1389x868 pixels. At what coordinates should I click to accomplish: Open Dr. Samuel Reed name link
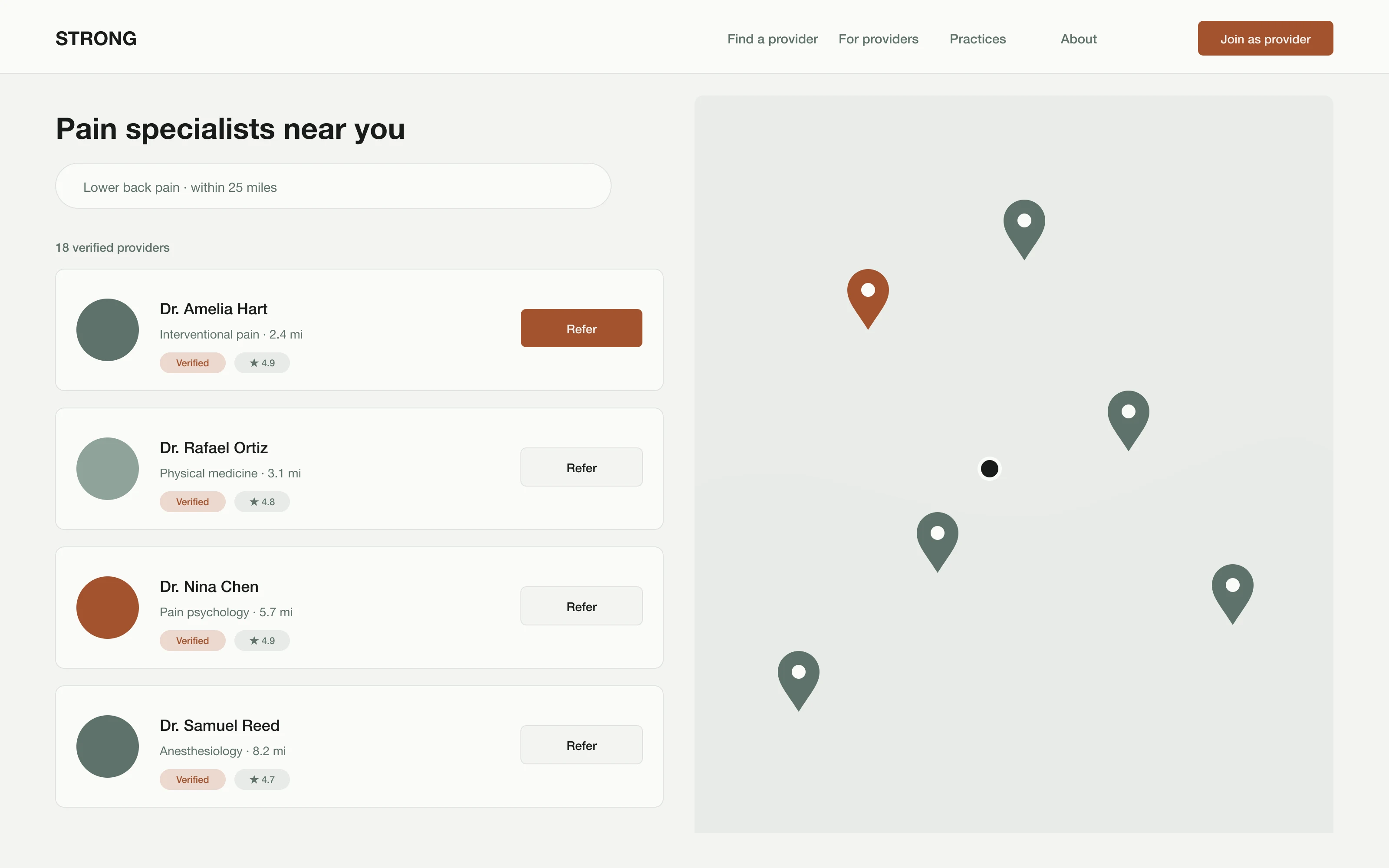219,726
